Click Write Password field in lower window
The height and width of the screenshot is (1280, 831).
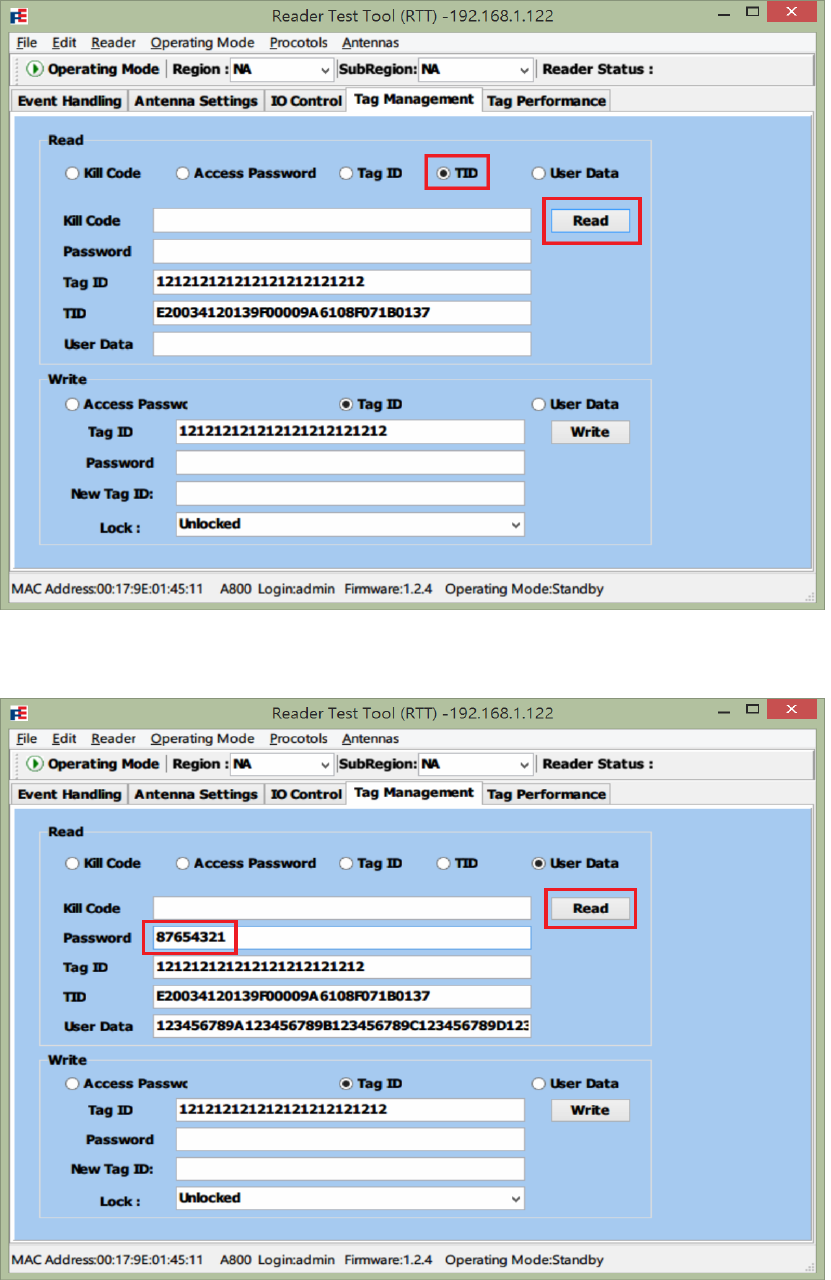pyautogui.click(x=350, y=1140)
